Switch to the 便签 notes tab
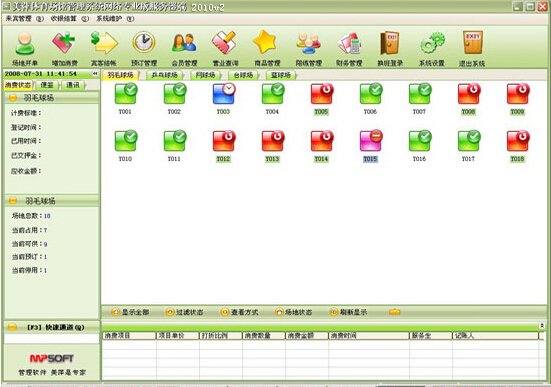The image size is (551, 387). 47,85
